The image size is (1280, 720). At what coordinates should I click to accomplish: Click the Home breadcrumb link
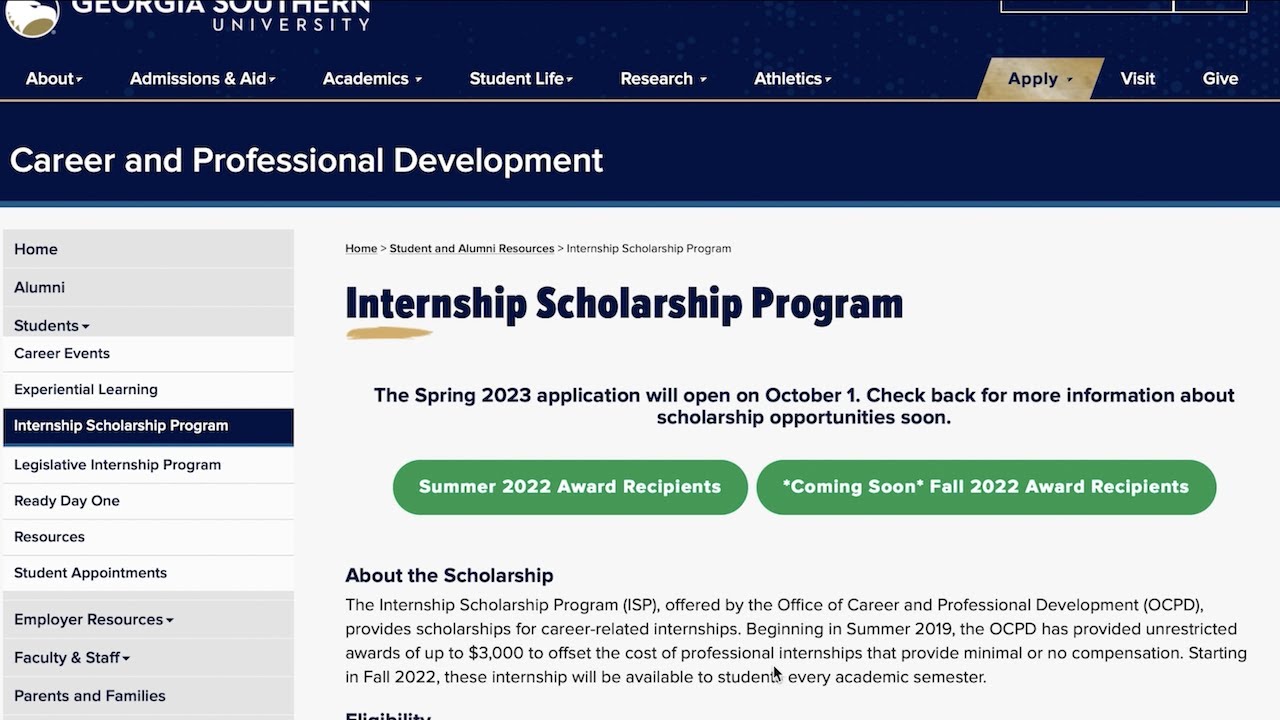click(x=361, y=248)
